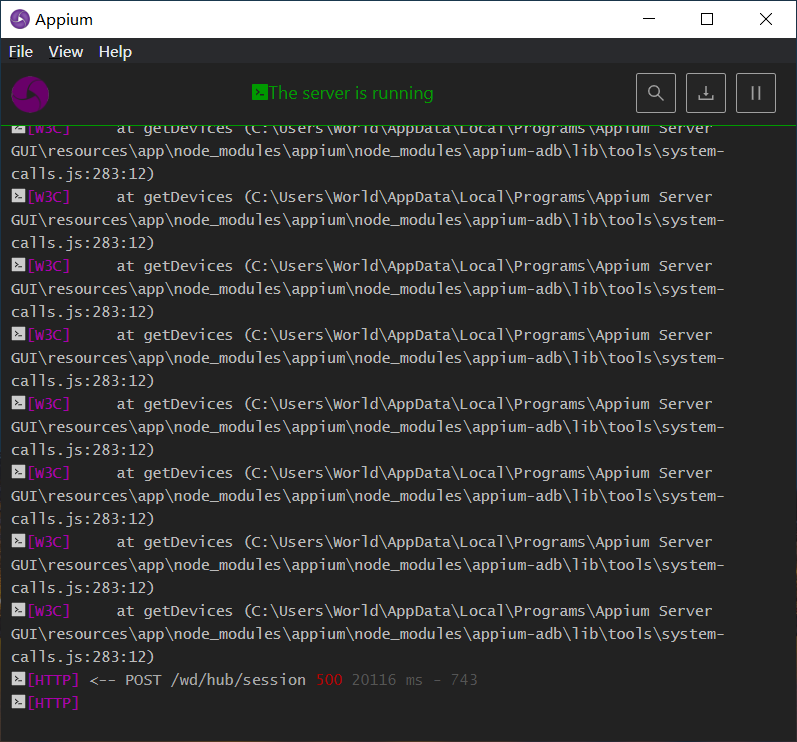Click the terminal icon beside the POST log line
The image size is (797, 742).
(18, 678)
